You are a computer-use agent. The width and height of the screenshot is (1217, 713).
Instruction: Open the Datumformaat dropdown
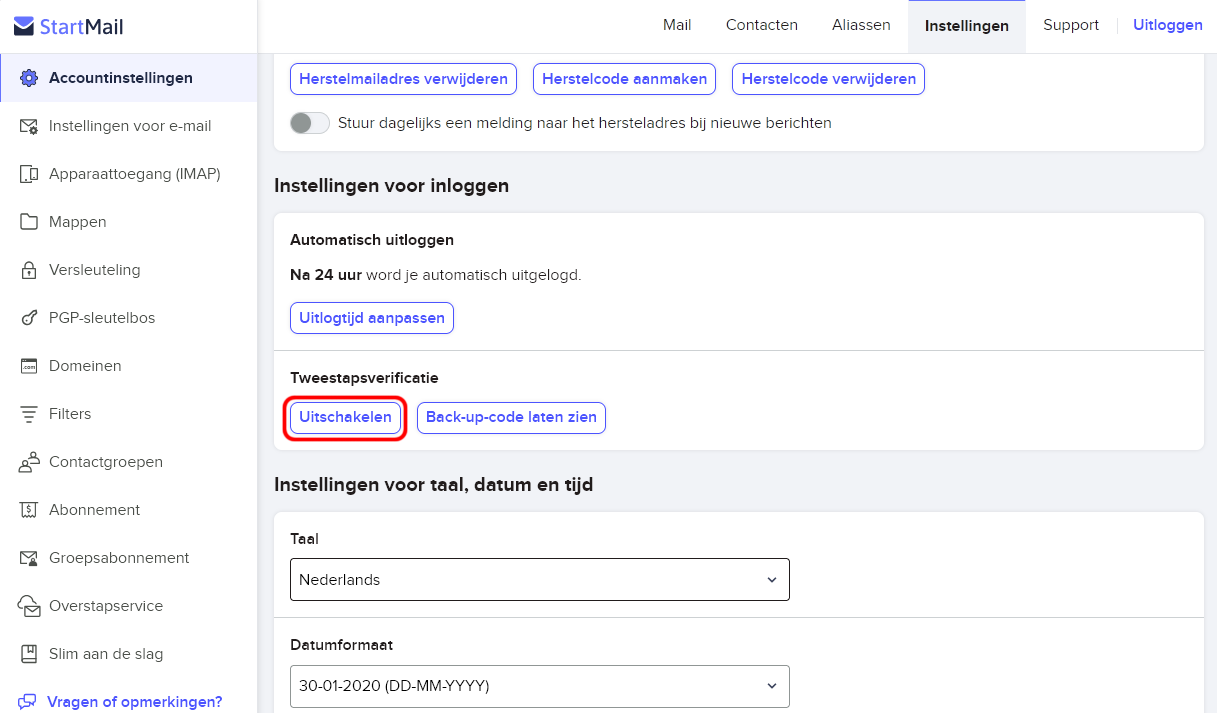[540, 685]
